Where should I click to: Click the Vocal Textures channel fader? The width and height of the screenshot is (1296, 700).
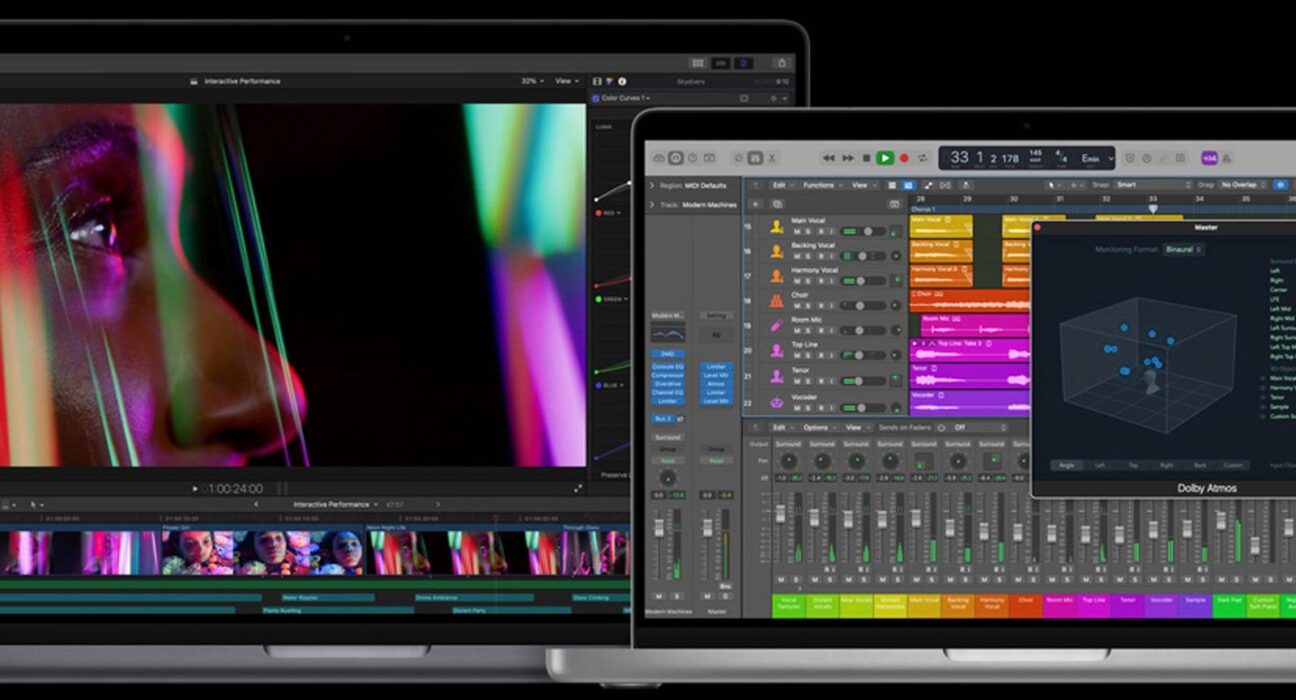[782, 514]
